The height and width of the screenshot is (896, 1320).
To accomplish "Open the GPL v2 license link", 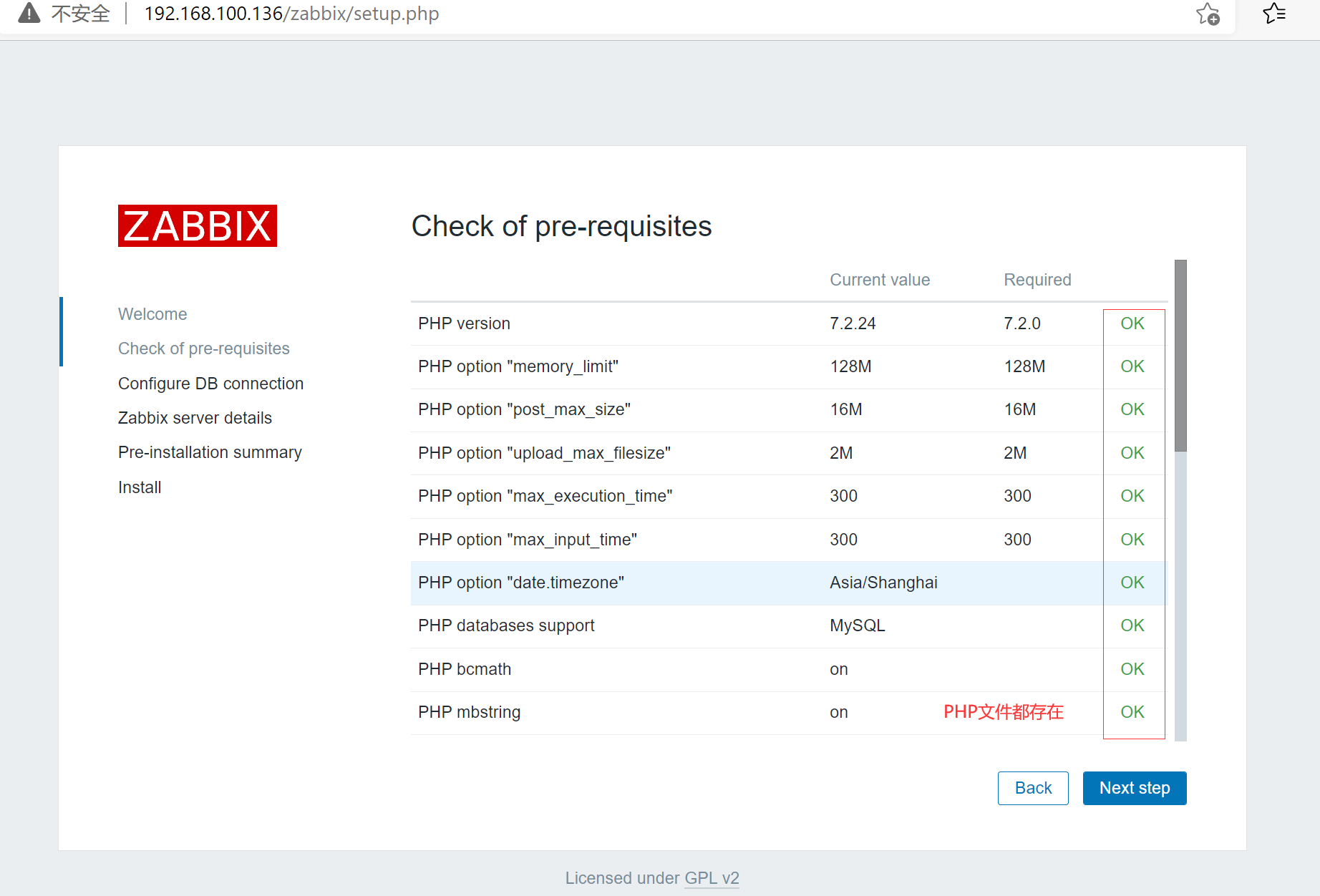I will tap(712, 878).
